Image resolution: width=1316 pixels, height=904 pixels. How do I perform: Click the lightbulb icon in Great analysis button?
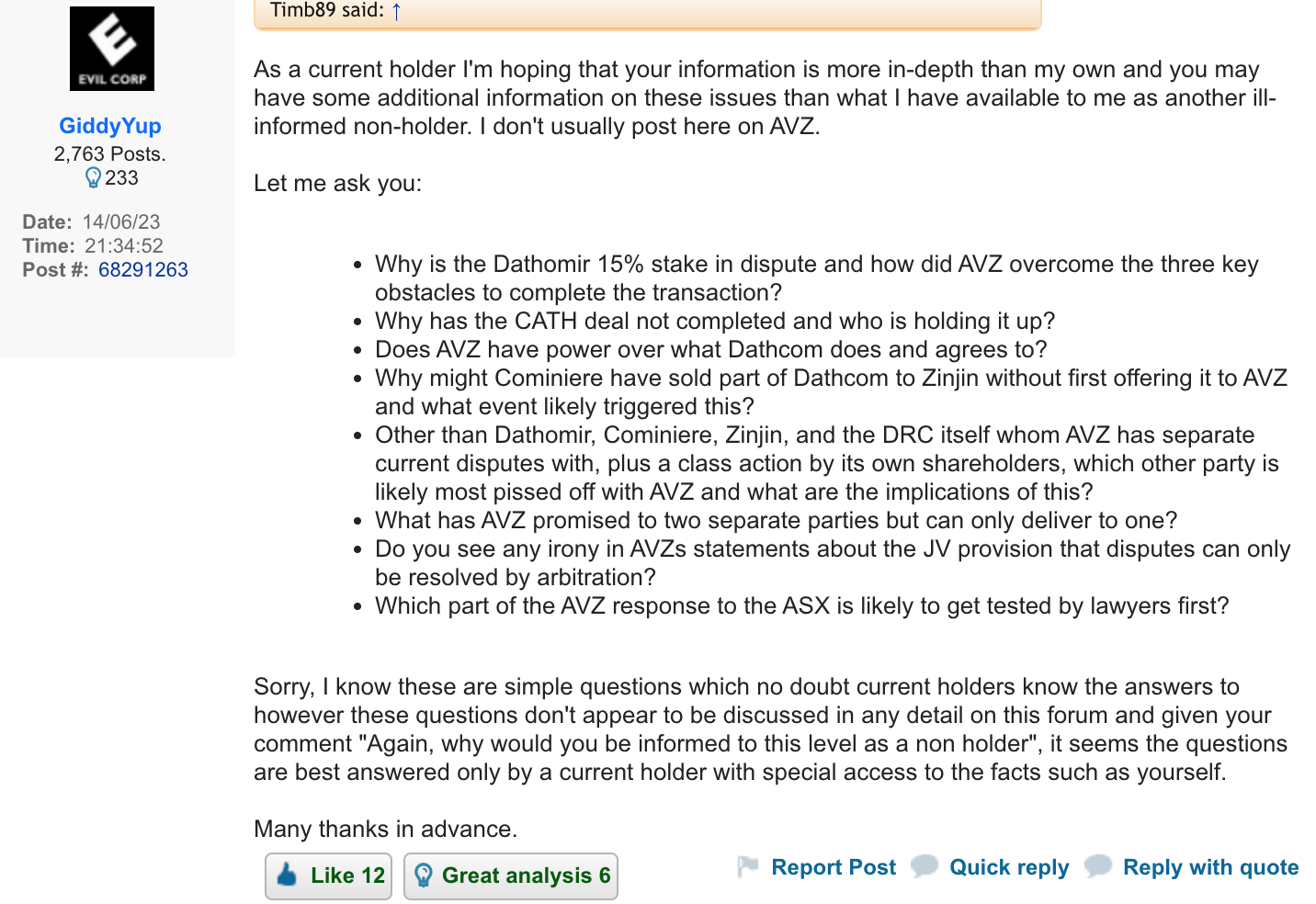423,876
